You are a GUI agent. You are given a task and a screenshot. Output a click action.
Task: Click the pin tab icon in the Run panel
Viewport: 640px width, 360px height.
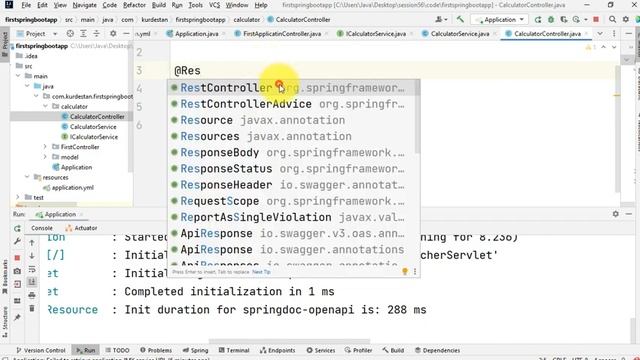tap(17, 317)
